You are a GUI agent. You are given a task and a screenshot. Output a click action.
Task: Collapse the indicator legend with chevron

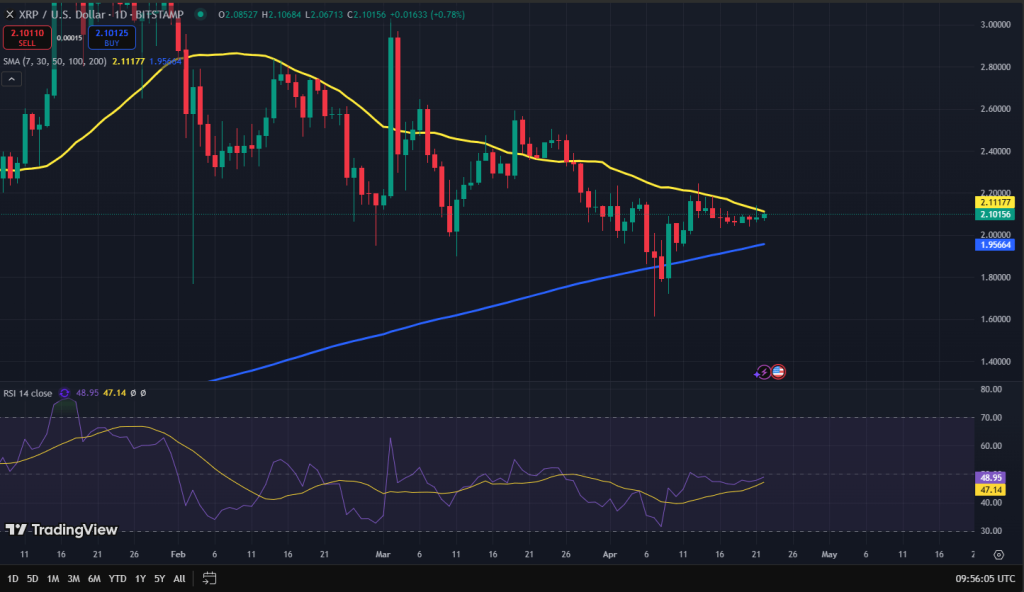[12, 79]
